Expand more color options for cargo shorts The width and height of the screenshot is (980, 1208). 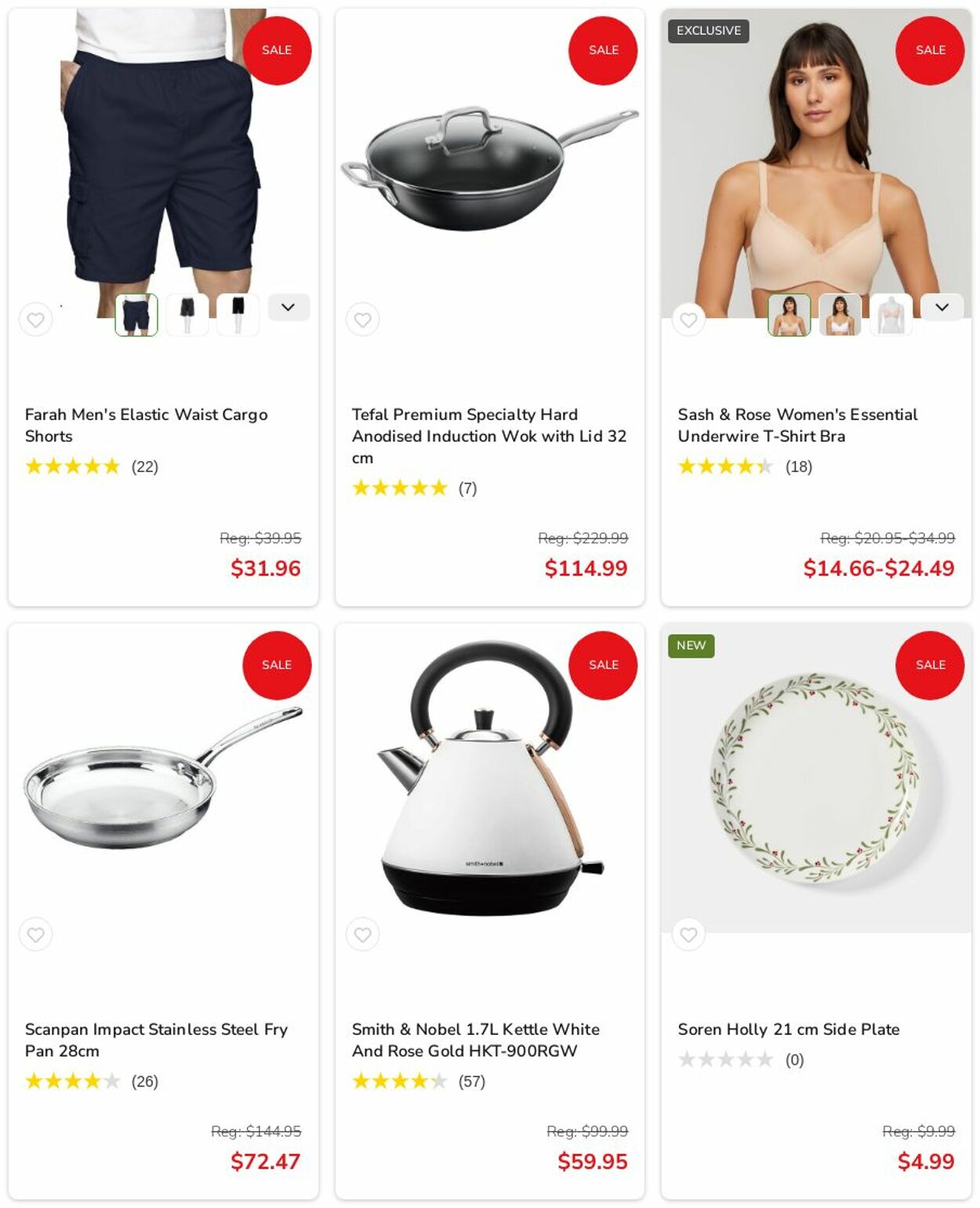(x=289, y=307)
